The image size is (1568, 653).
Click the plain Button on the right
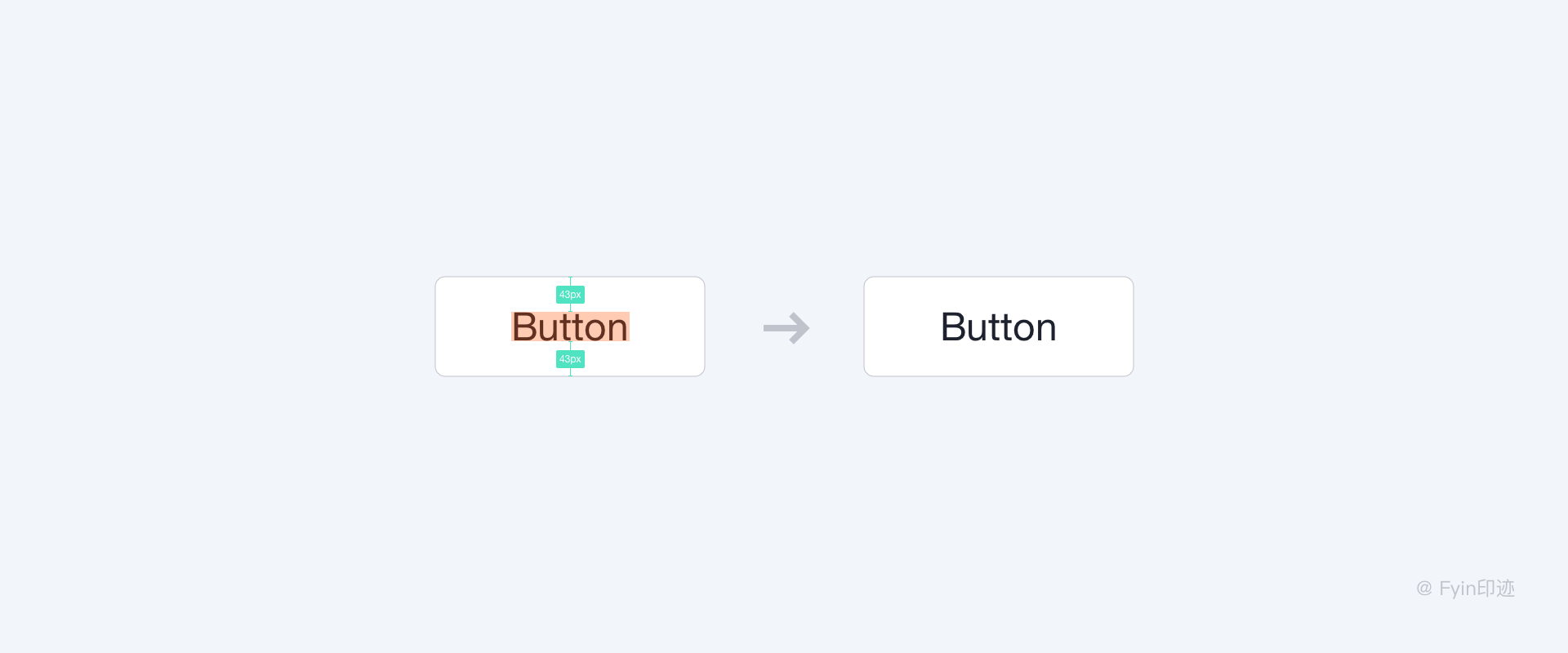tap(998, 326)
